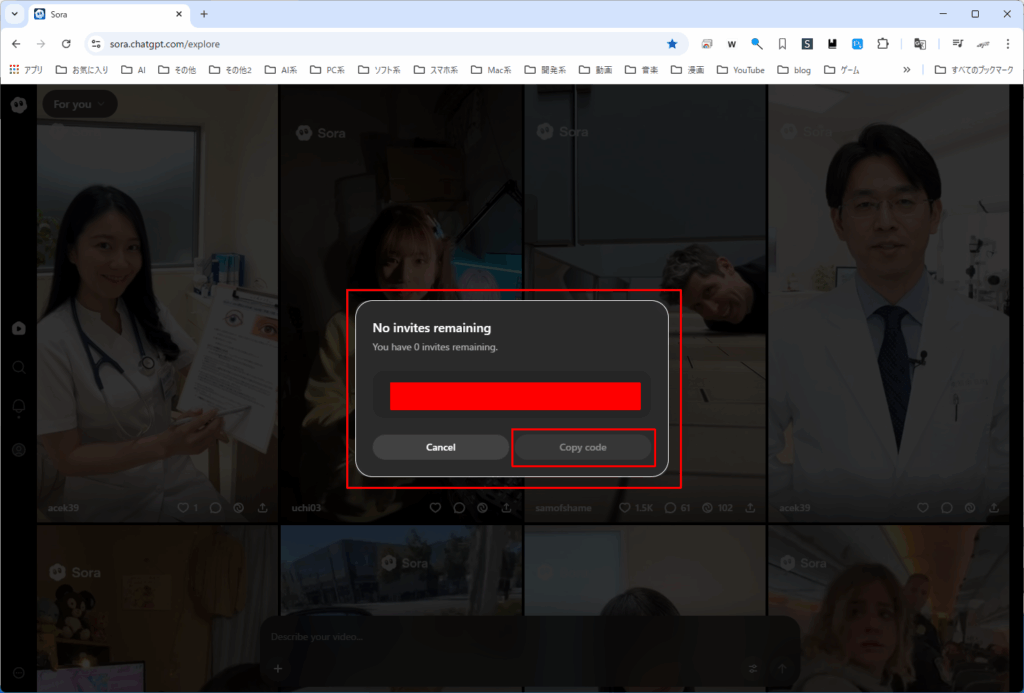Open the YouTube bookmarks folder
Image resolution: width=1024 pixels, height=693 pixels.
[740, 70]
